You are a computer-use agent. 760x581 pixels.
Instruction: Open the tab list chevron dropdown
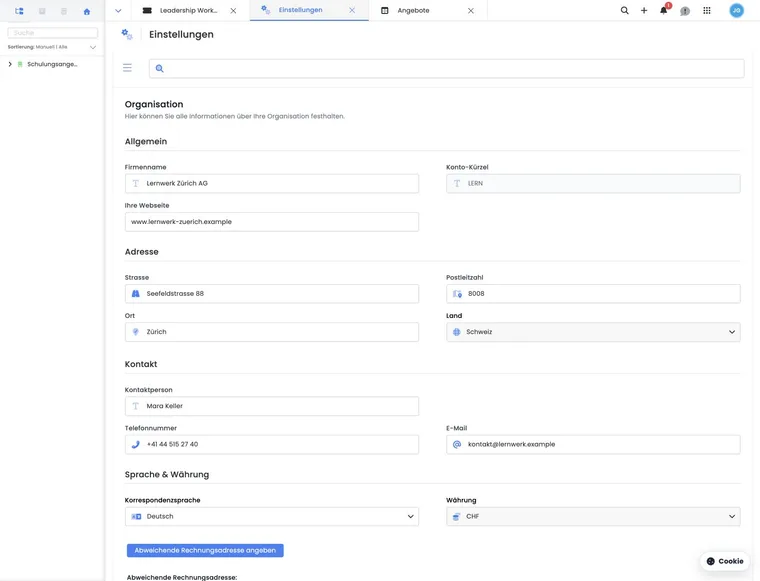pyautogui.click(x=118, y=11)
